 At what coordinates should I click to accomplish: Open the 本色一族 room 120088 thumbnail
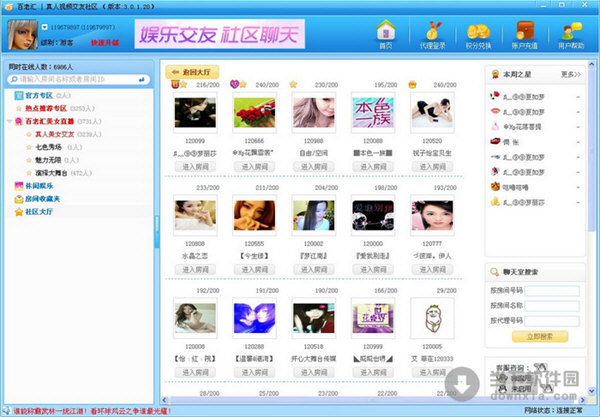373,112
